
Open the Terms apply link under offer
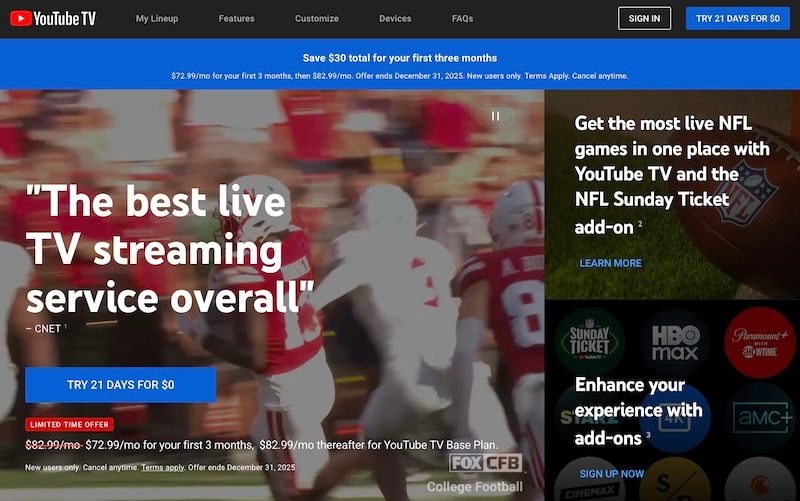click(x=163, y=467)
